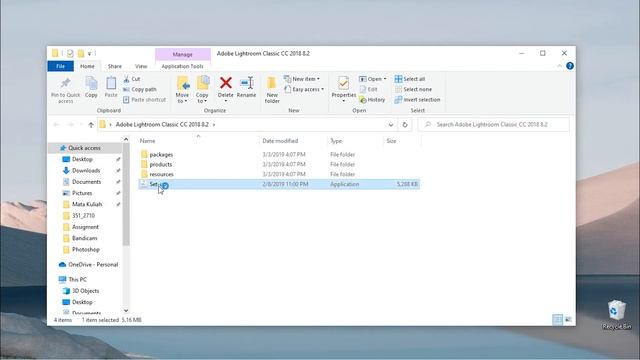Click Edit in Open group

368,89
